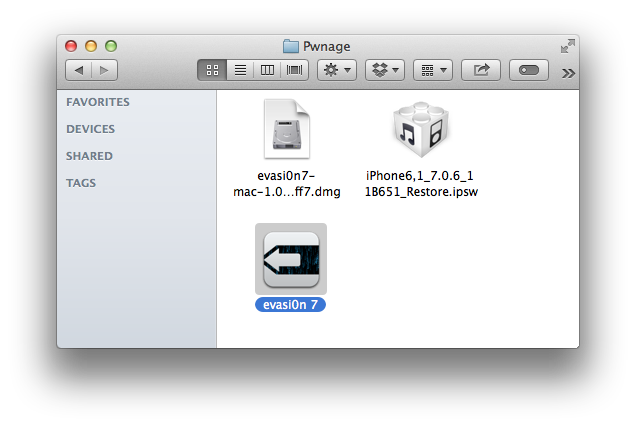Viewport: 636px width, 427px height.
Task: Click the Devices sidebar heading
Action: [x=90, y=129]
